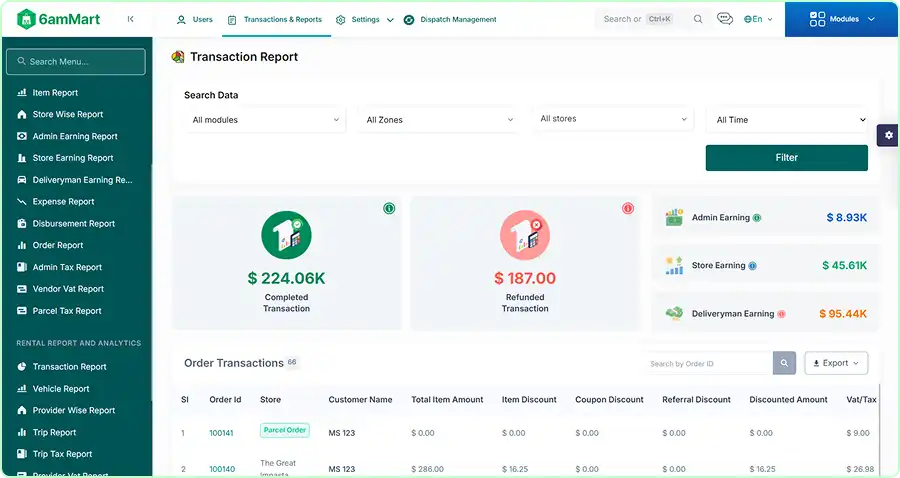Open the Users tab

pyautogui.click(x=195, y=20)
